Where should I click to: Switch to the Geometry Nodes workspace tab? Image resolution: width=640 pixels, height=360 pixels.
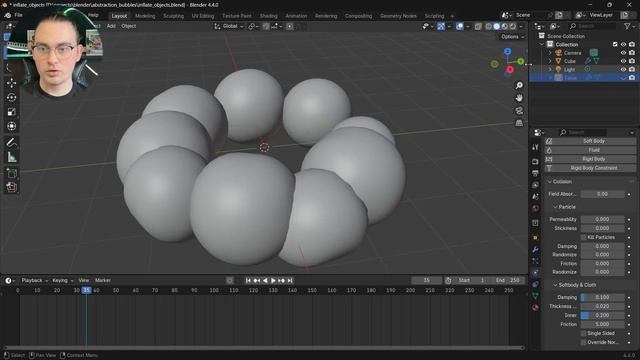coord(398,16)
